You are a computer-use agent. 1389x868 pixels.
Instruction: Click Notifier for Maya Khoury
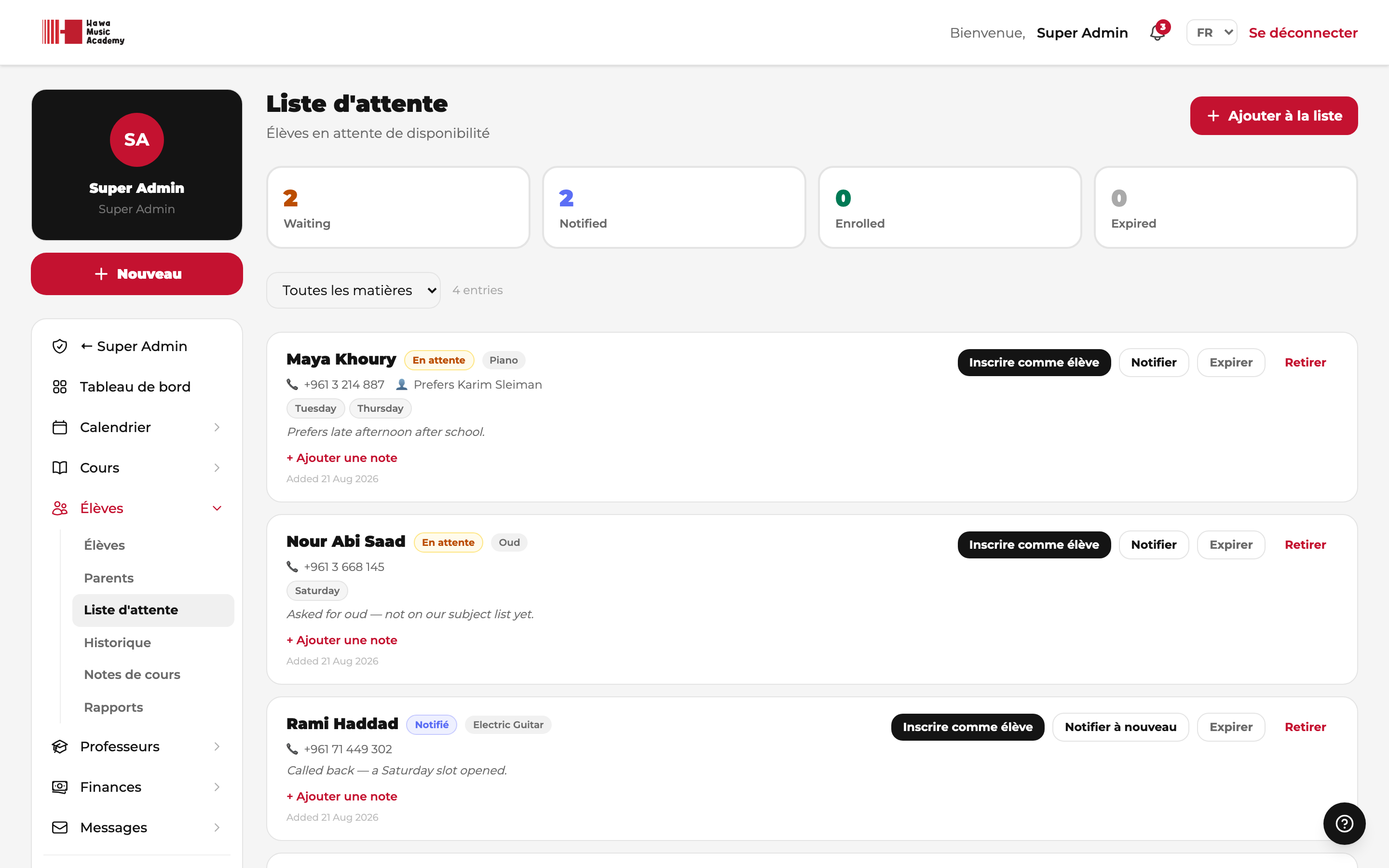[1154, 362]
